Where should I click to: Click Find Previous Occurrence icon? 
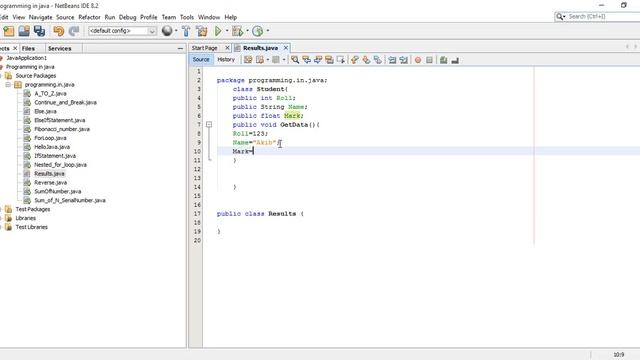[307, 60]
